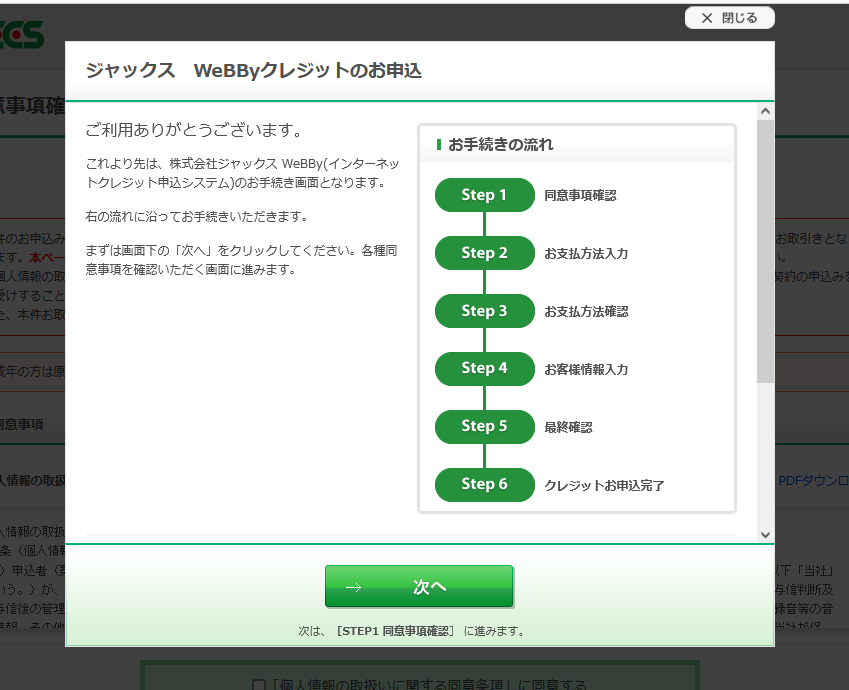Open the PDFダウンロード link
This screenshot has height=690, width=849.
812,481
